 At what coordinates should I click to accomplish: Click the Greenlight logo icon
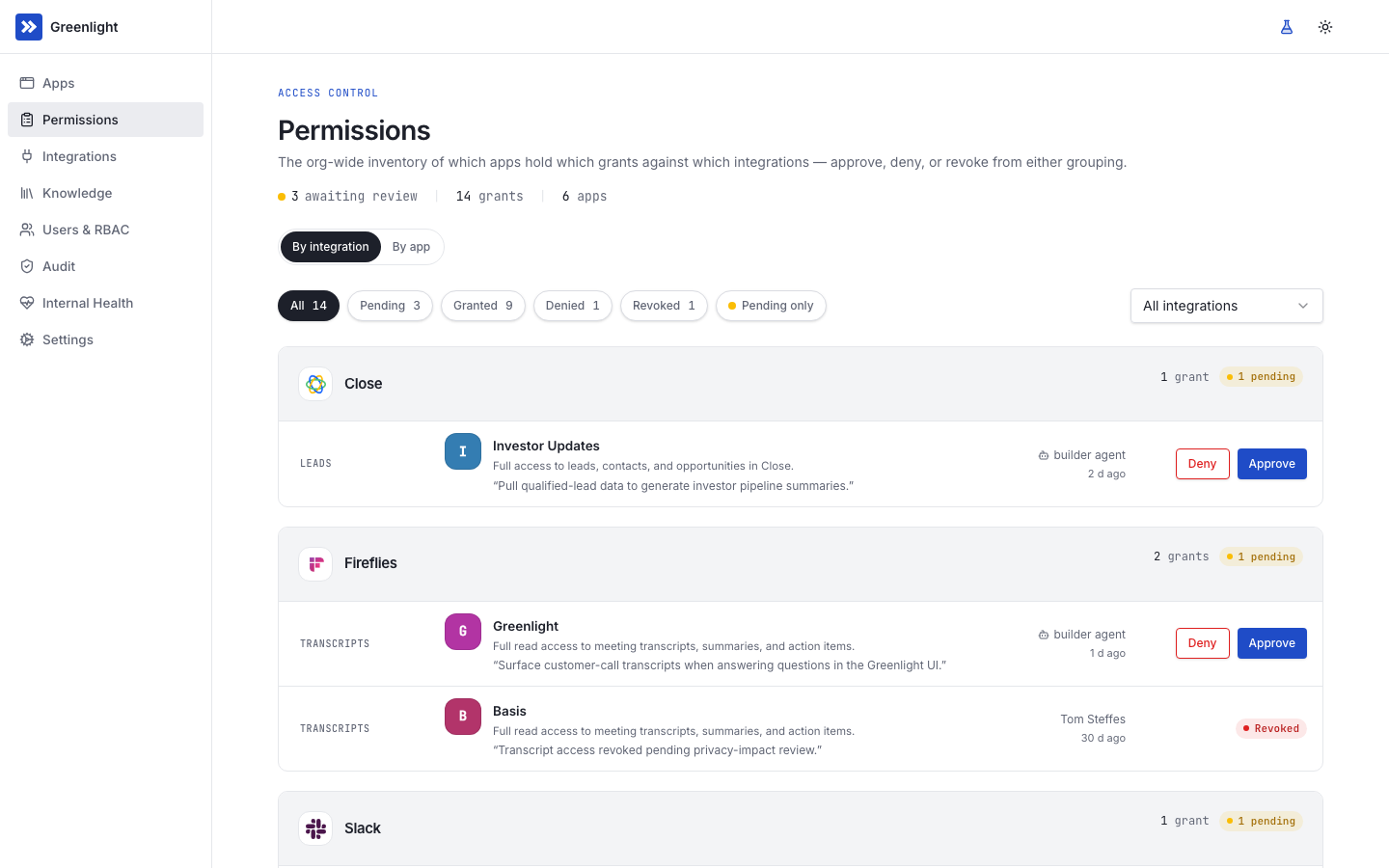pyautogui.click(x=29, y=27)
